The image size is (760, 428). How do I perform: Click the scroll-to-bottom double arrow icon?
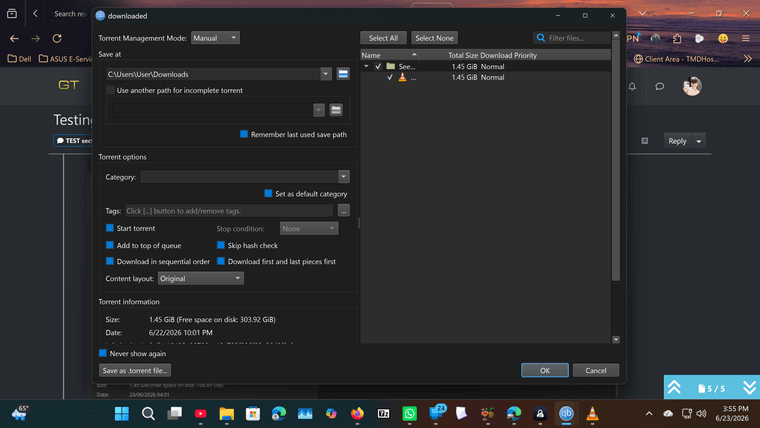[x=749, y=387]
